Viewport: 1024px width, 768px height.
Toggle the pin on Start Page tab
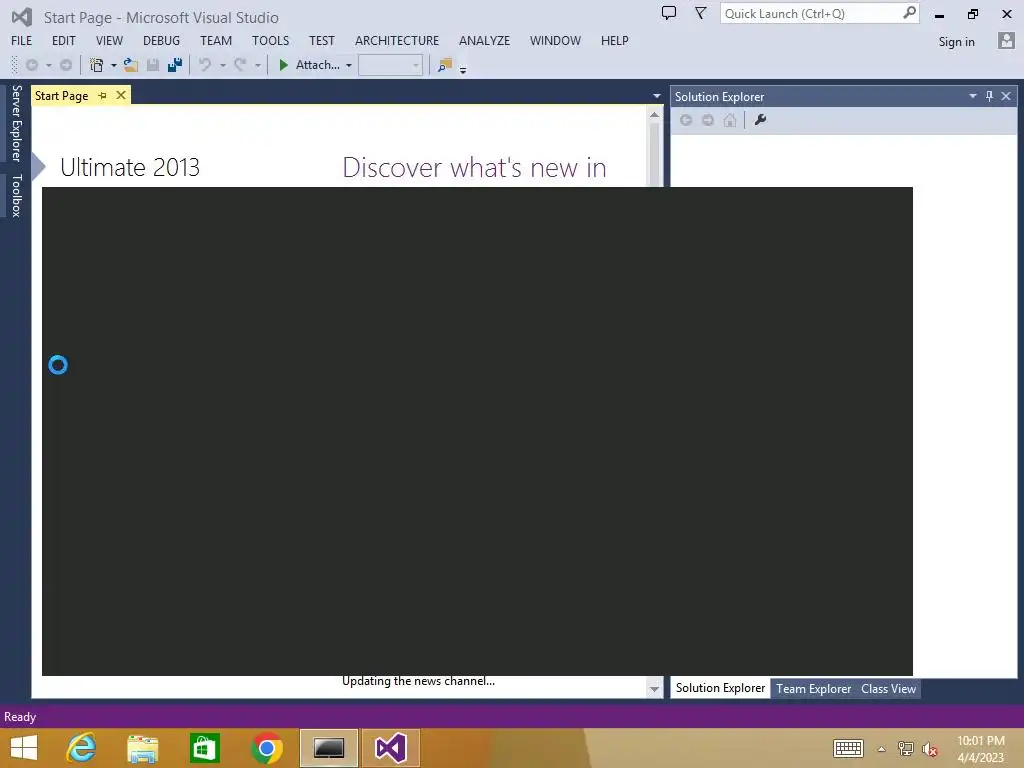tap(103, 96)
